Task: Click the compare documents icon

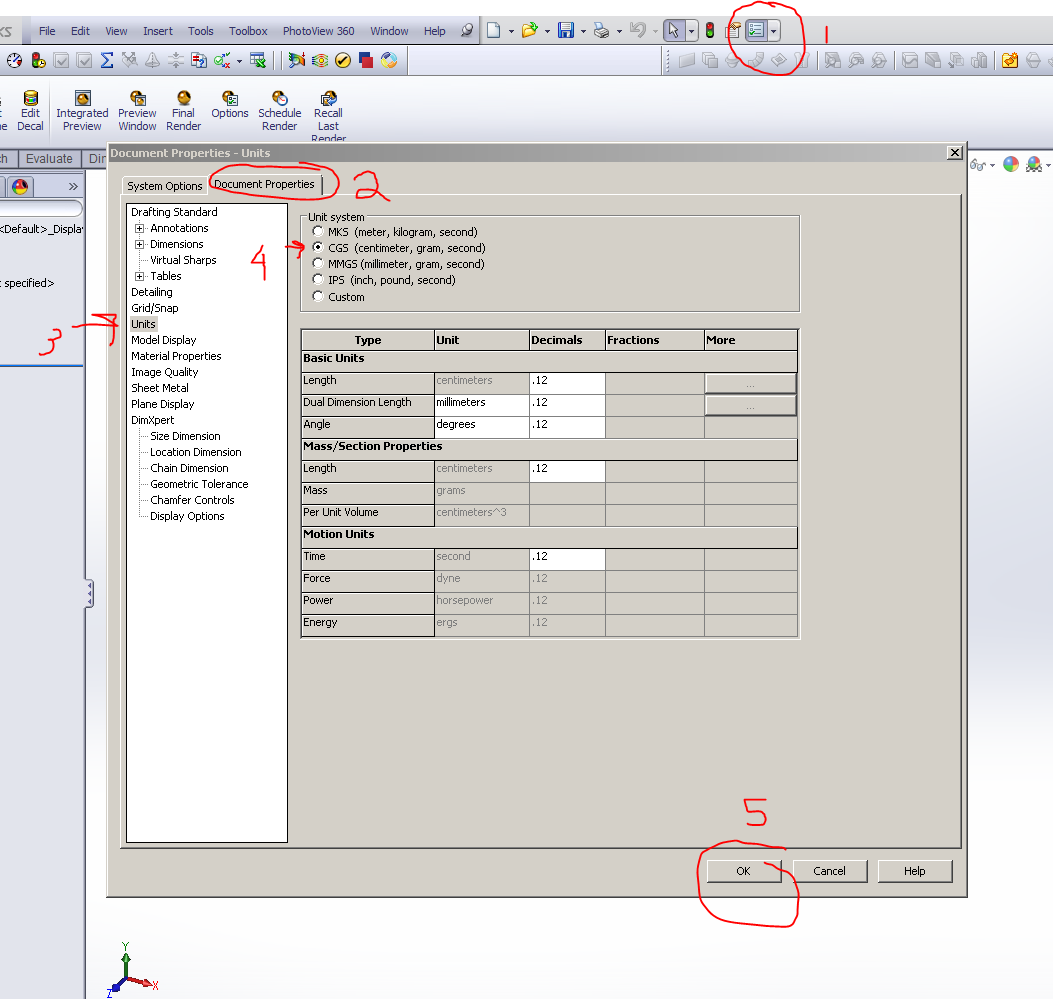Action: (x=199, y=60)
